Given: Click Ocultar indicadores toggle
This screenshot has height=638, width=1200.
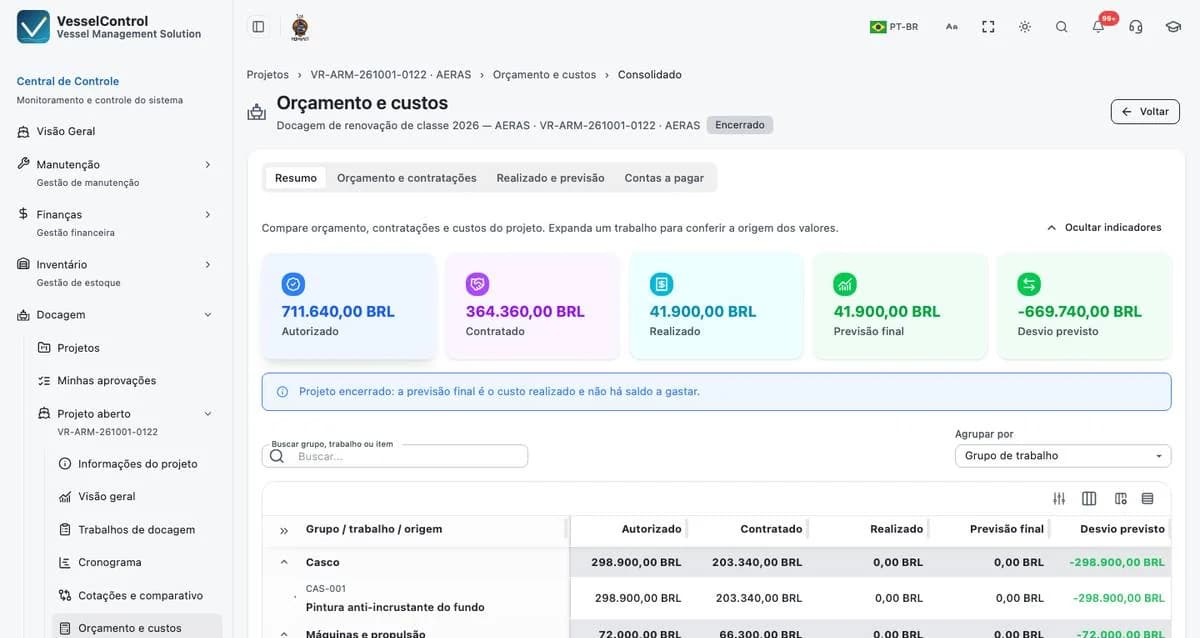Looking at the screenshot, I should [1104, 228].
